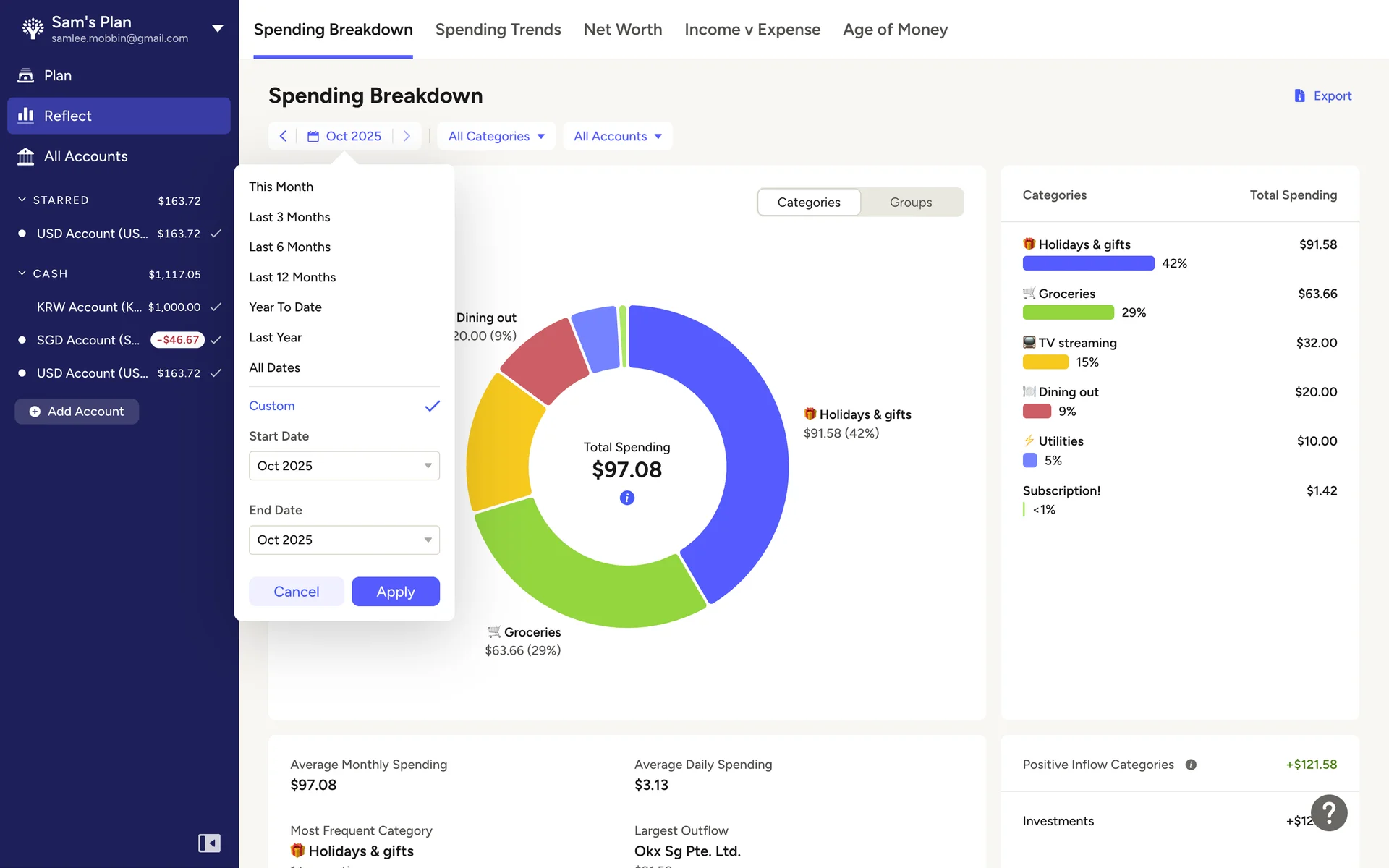This screenshot has height=868, width=1389.
Task: Click Positive Inflow Categories info icon
Action: [1191, 765]
